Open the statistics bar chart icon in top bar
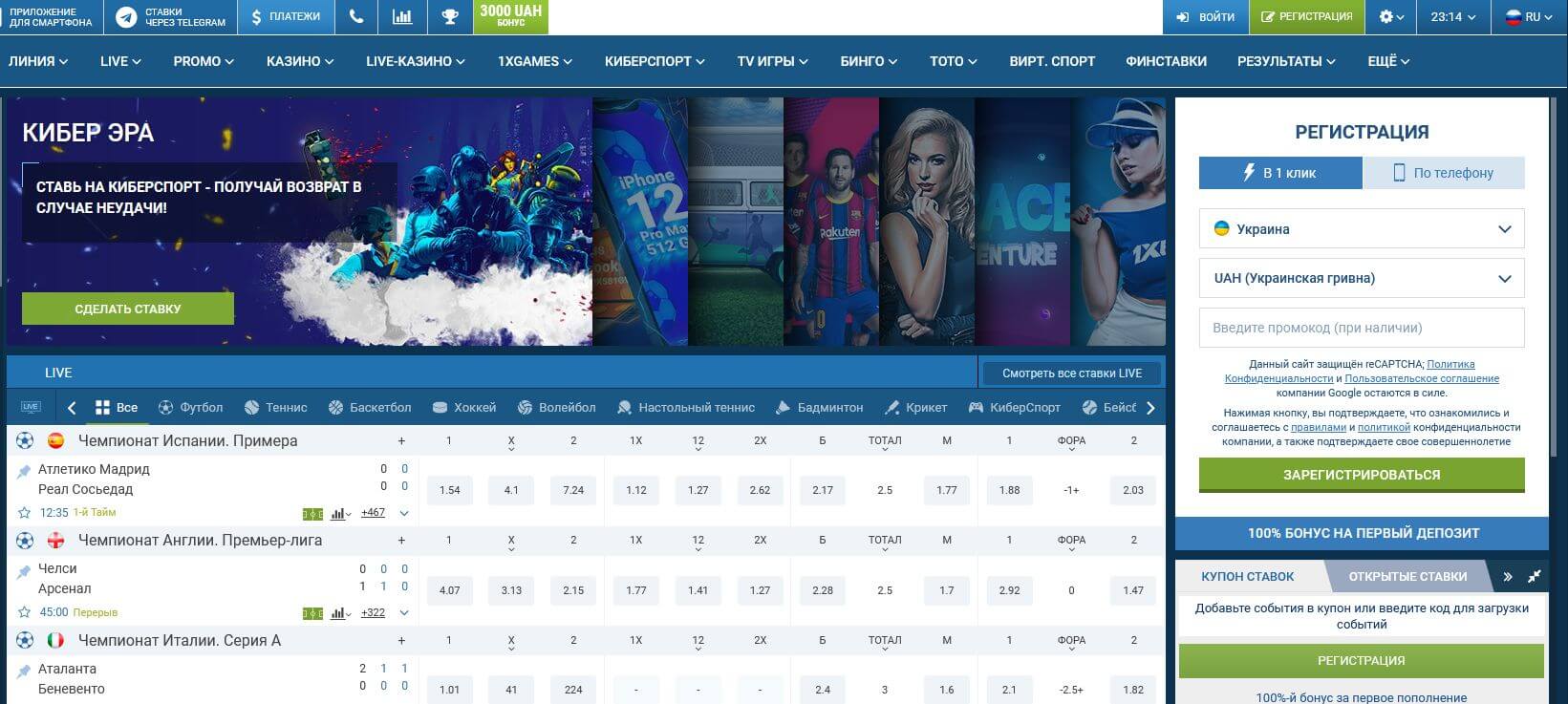 click(x=402, y=17)
